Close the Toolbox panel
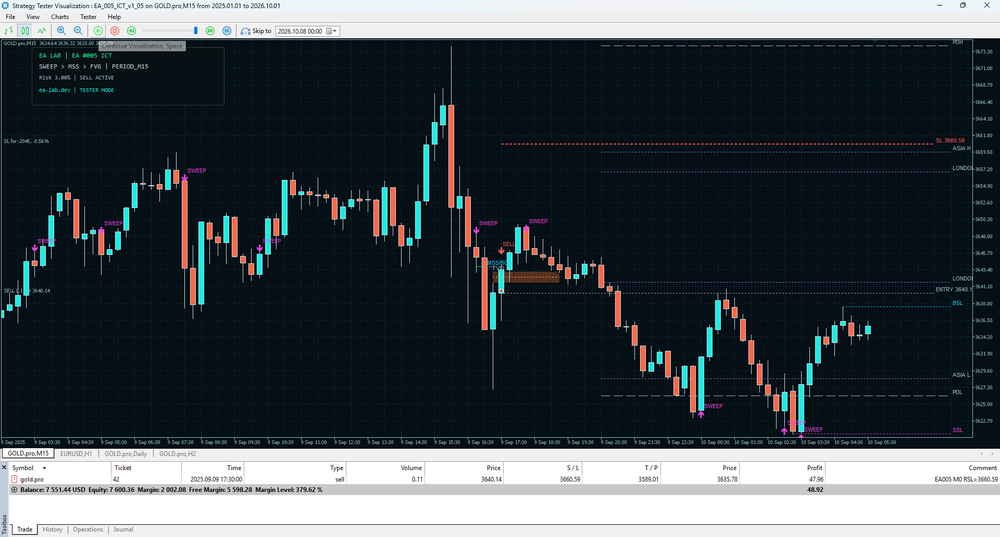This screenshot has height=537, width=1000. [4, 467]
